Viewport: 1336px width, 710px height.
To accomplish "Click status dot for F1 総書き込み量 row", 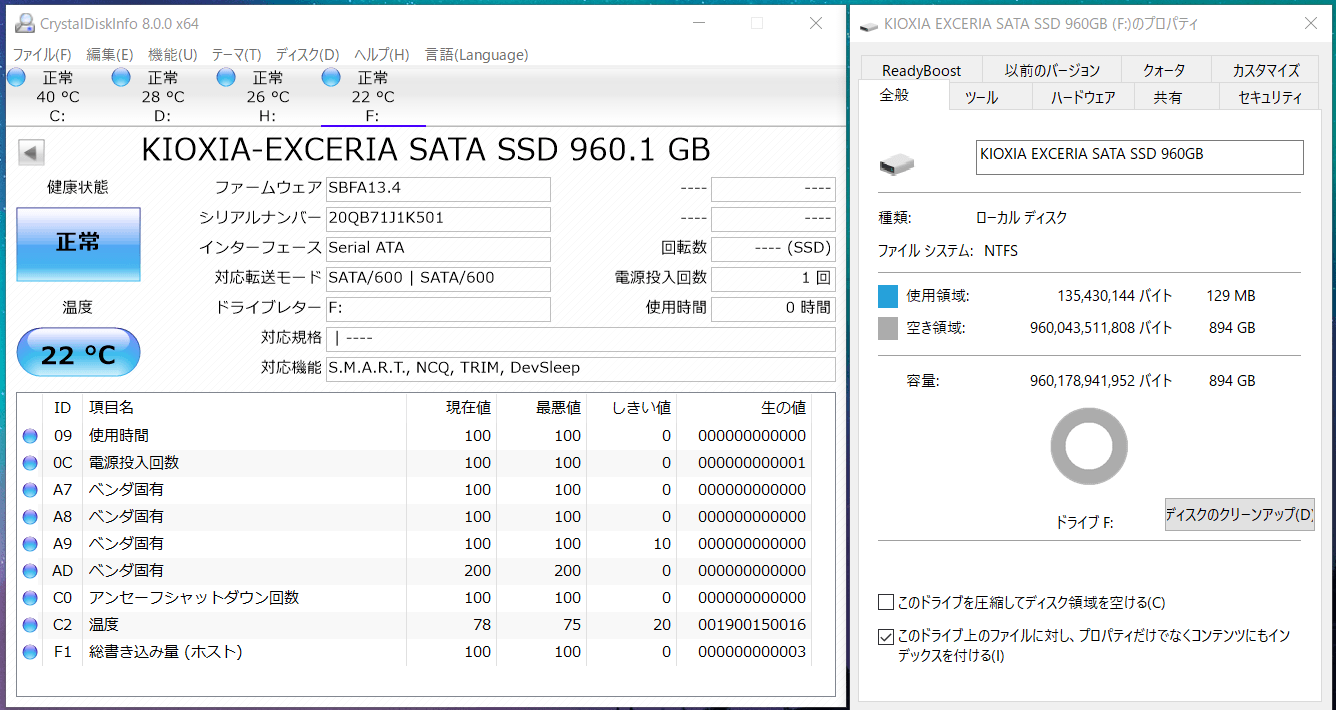I will 30,652.
